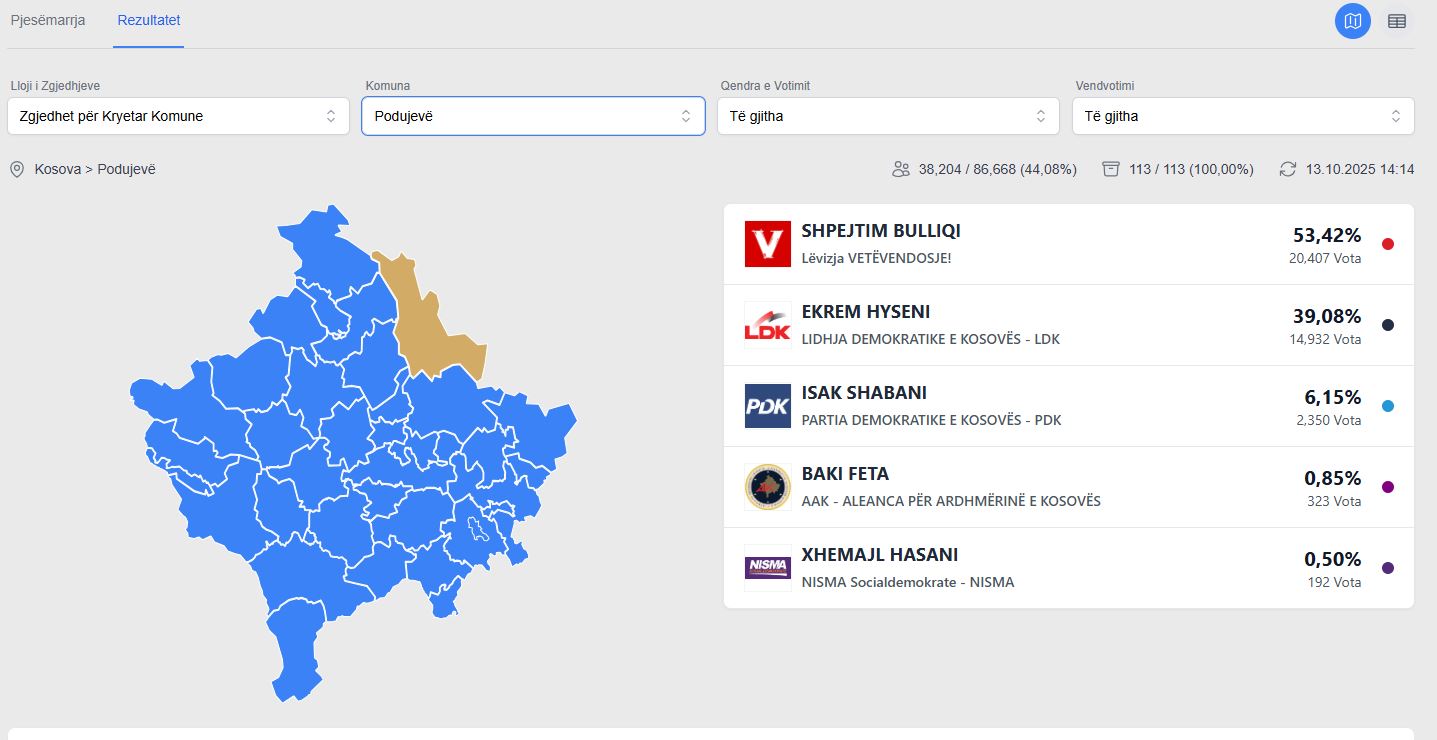
Task: Click the Kosova breadcrumb link
Action: 58,170
